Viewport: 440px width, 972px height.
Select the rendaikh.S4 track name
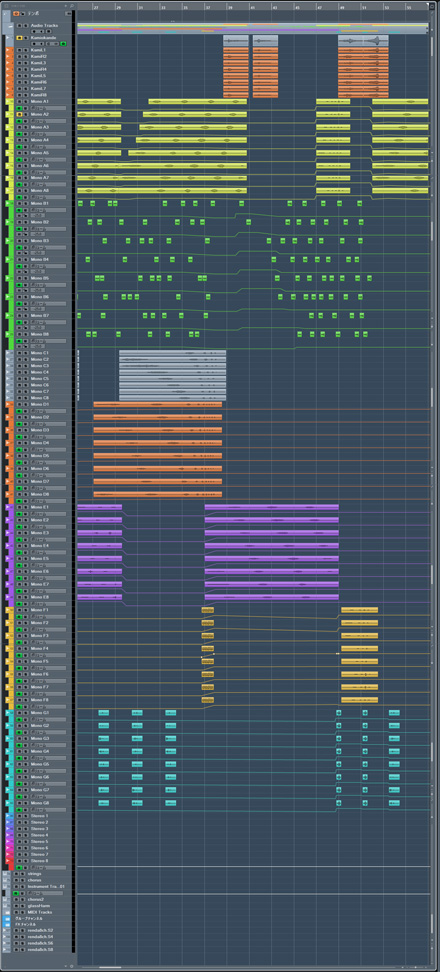click(x=40, y=937)
